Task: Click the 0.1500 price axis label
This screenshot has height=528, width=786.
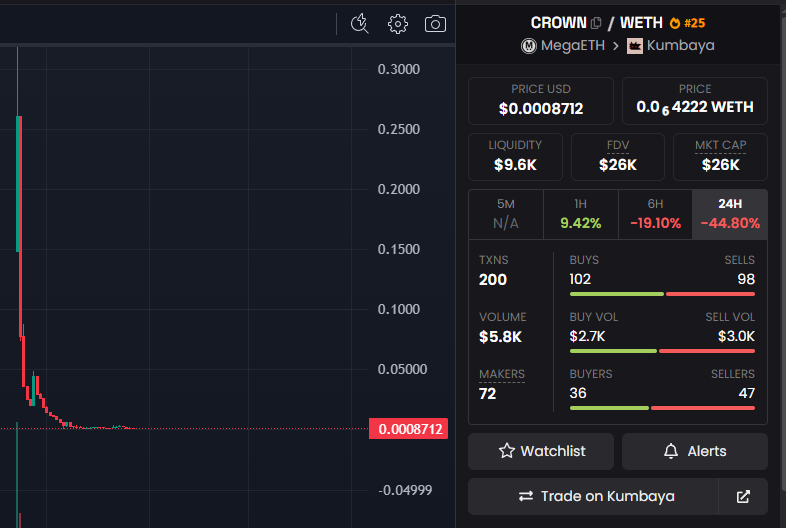Action: (399, 249)
